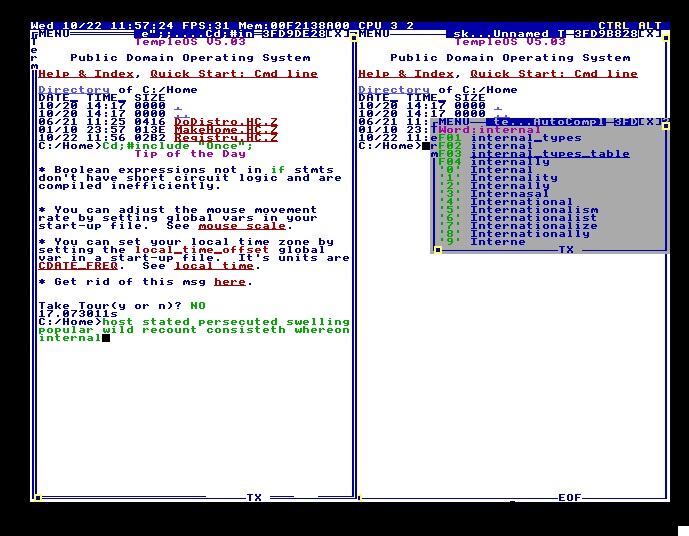Select F02 internal suggestion
The width and height of the screenshot is (689, 536).
pos(486,146)
